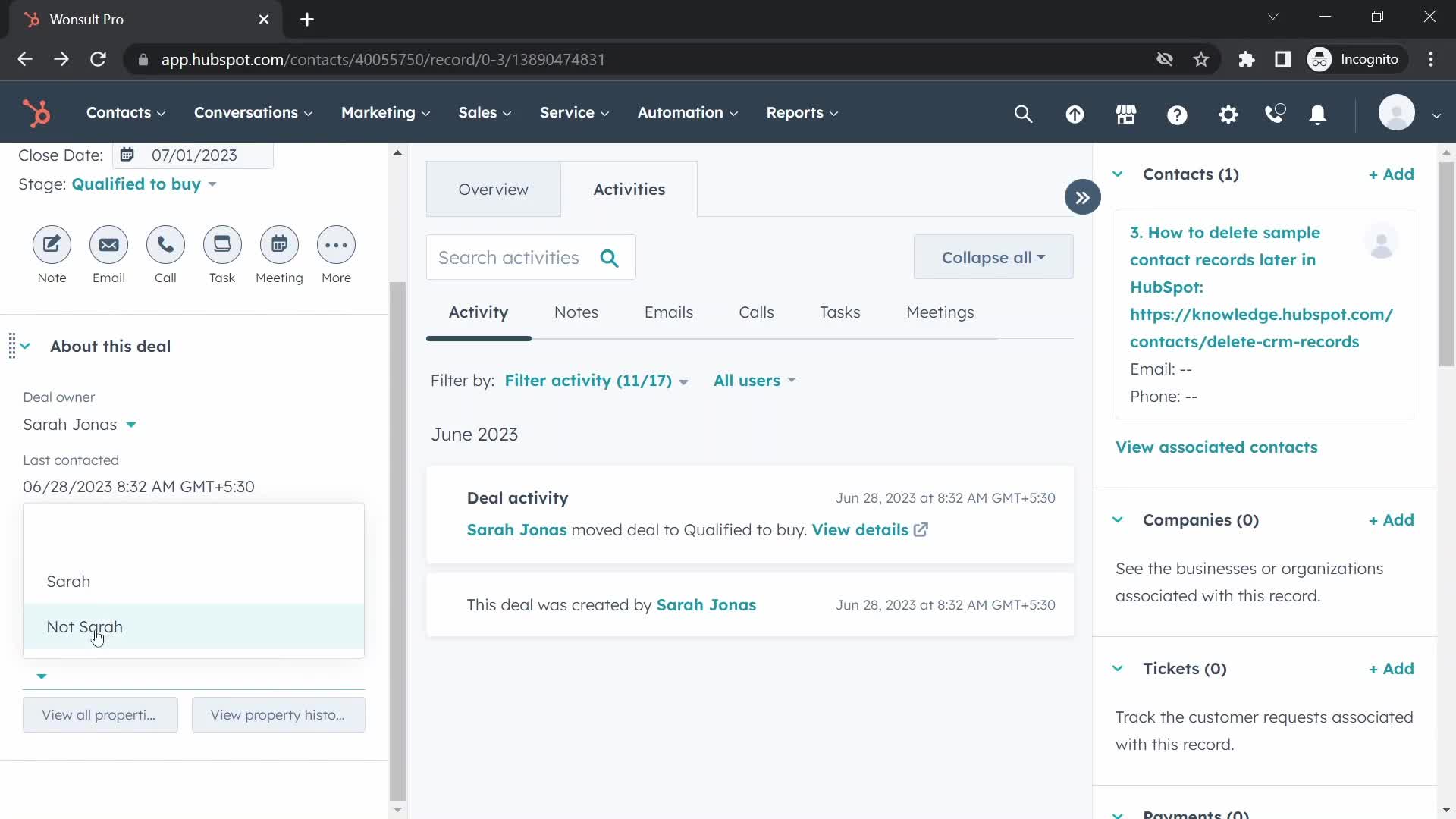The height and width of the screenshot is (819, 1456).
Task: Switch to the Calls activity tab
Action: point(756,312)
